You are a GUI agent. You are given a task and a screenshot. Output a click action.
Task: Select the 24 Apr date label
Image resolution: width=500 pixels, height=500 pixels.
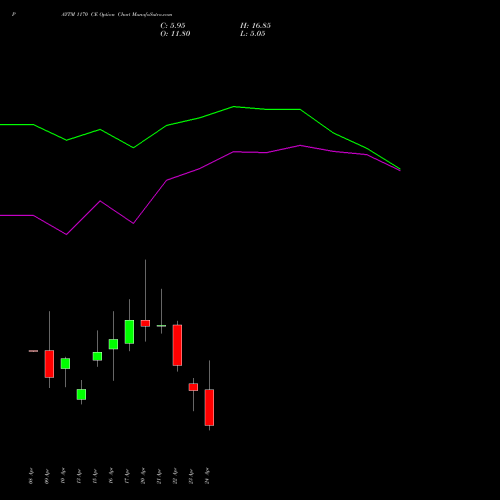coord(207,476)
